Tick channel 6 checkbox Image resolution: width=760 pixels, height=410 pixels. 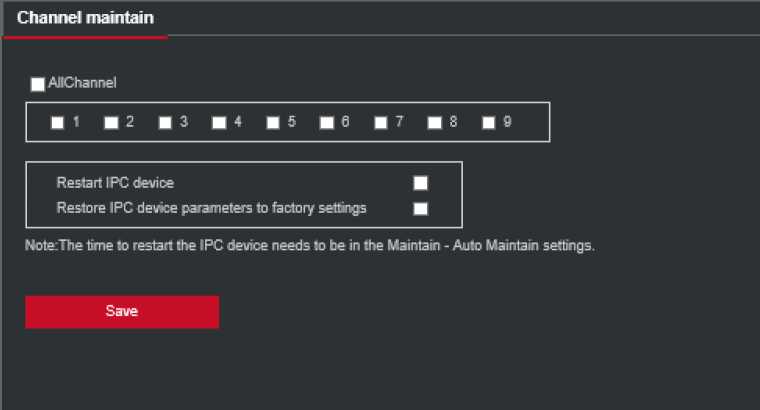327,123
